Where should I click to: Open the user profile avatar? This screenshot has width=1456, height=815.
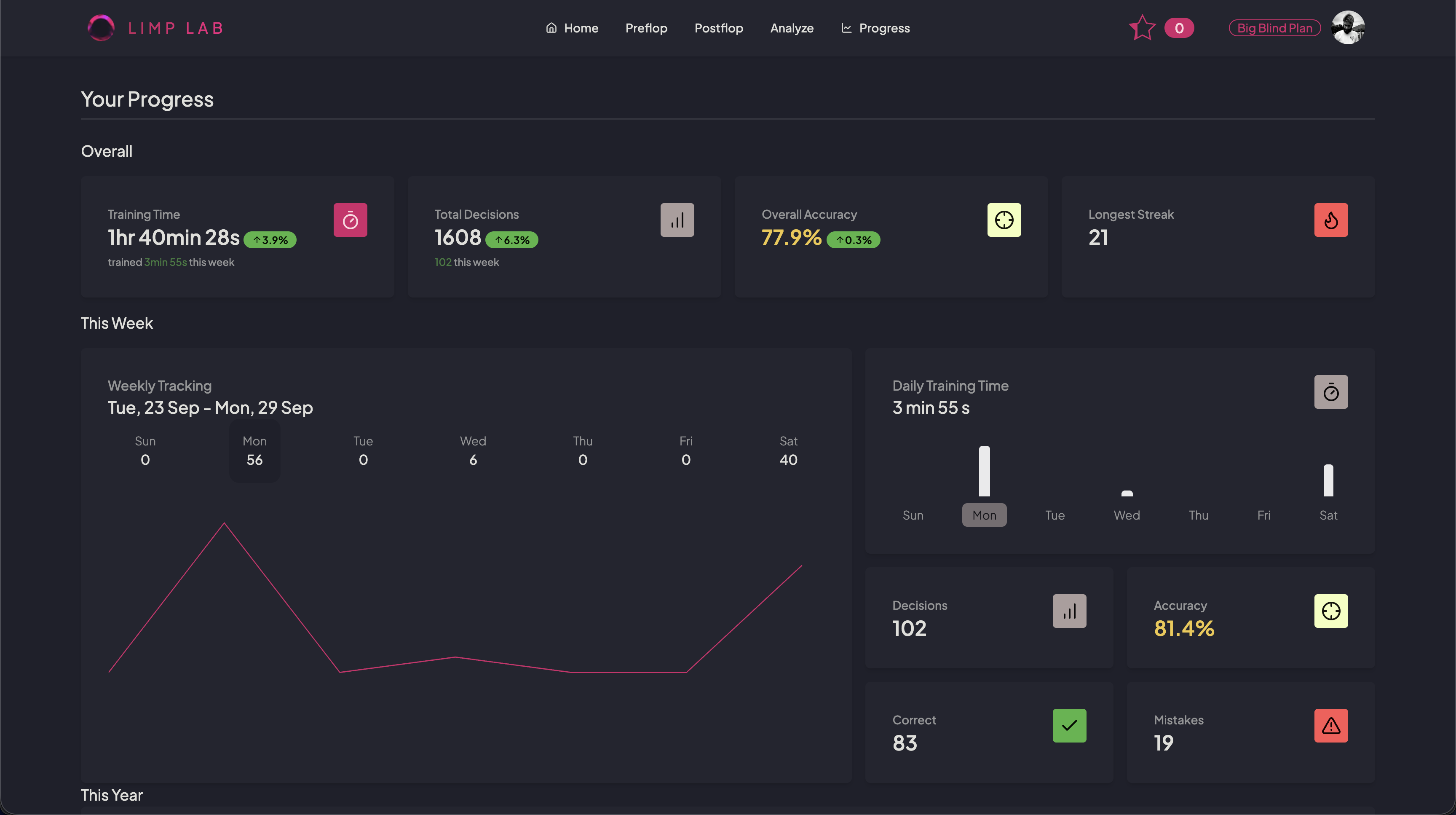1347,28
